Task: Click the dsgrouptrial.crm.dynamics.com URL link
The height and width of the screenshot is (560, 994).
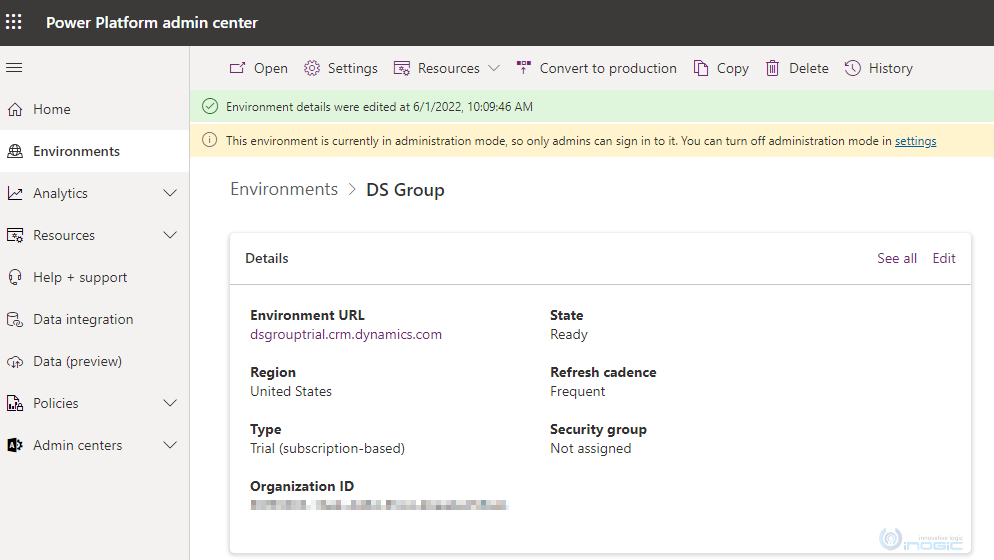Action: 346,335
